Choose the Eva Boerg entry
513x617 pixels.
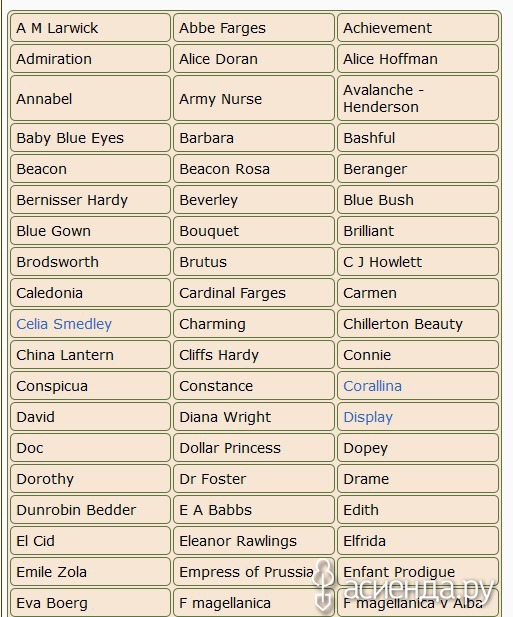tap(90, 603)
